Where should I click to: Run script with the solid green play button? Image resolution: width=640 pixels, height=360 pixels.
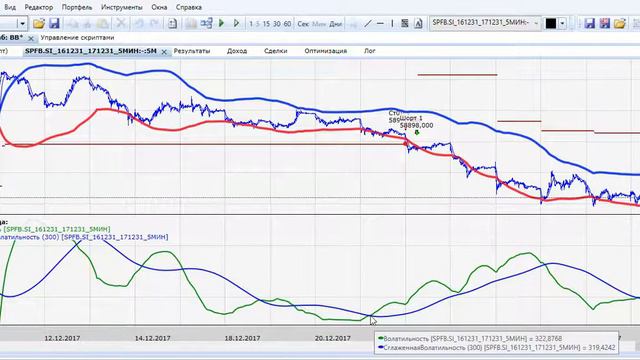pyautogui.click(x=222, y=23)
